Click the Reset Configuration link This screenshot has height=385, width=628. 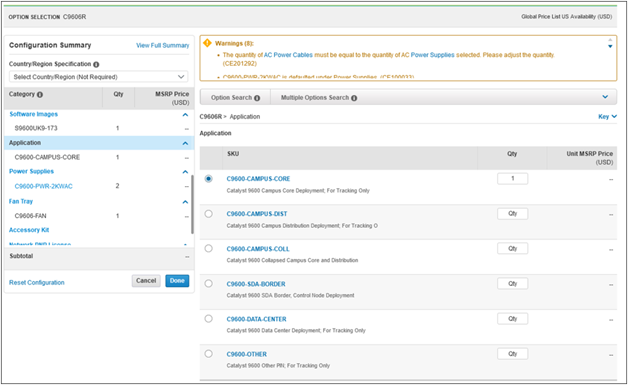coord(36,282)
